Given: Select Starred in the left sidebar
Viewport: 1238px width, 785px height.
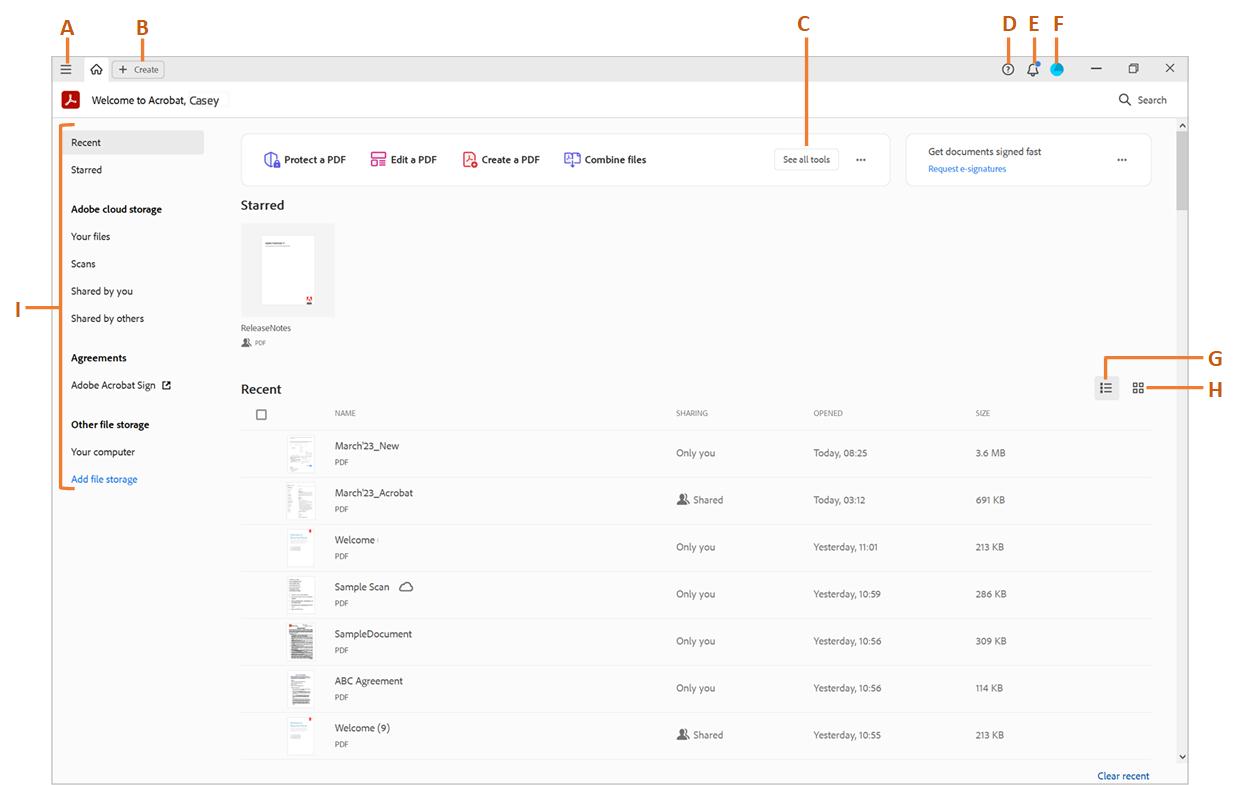Looking at the screenshot, I should coord(87,170).
